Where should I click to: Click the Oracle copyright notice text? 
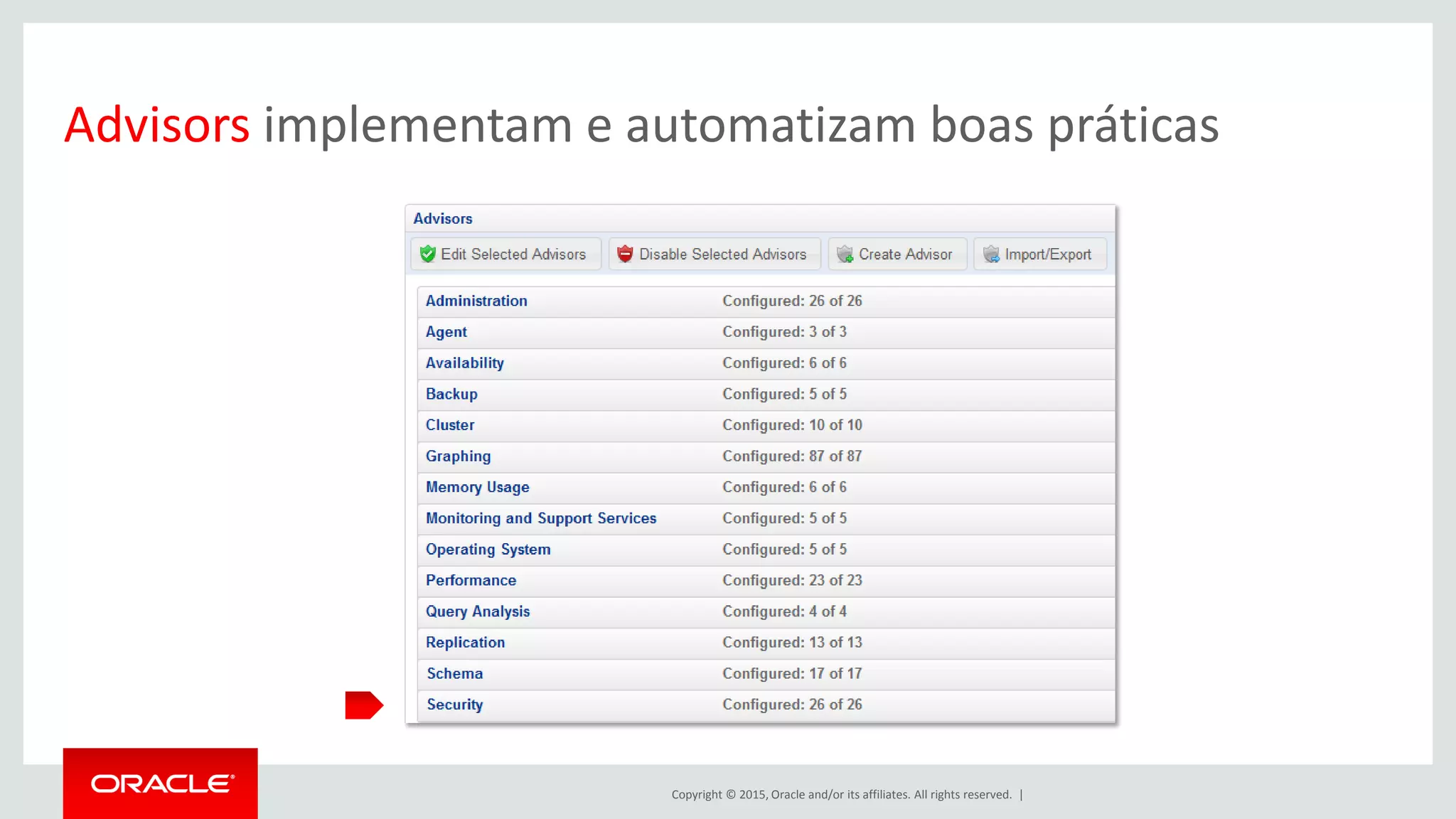[841, 795]
